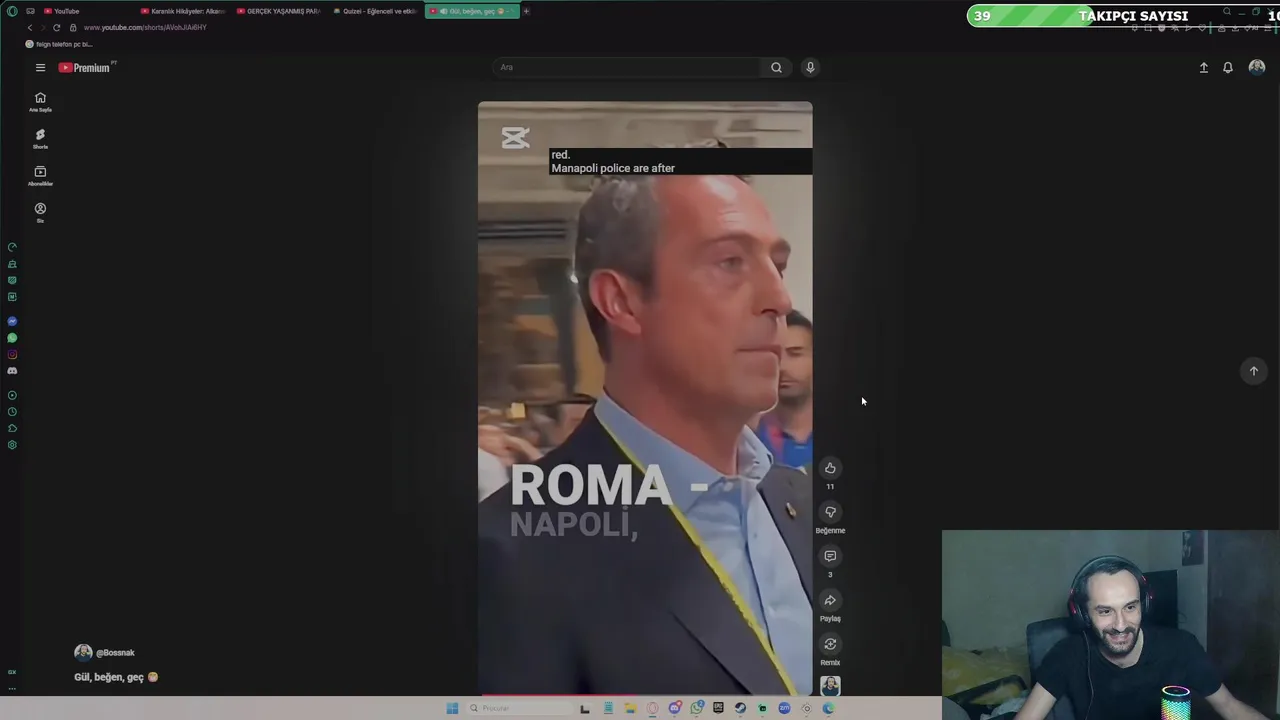Viewport: 1280px width, 720px height.
Task: Open the Windows Start menu
Action: pos(452,708)
